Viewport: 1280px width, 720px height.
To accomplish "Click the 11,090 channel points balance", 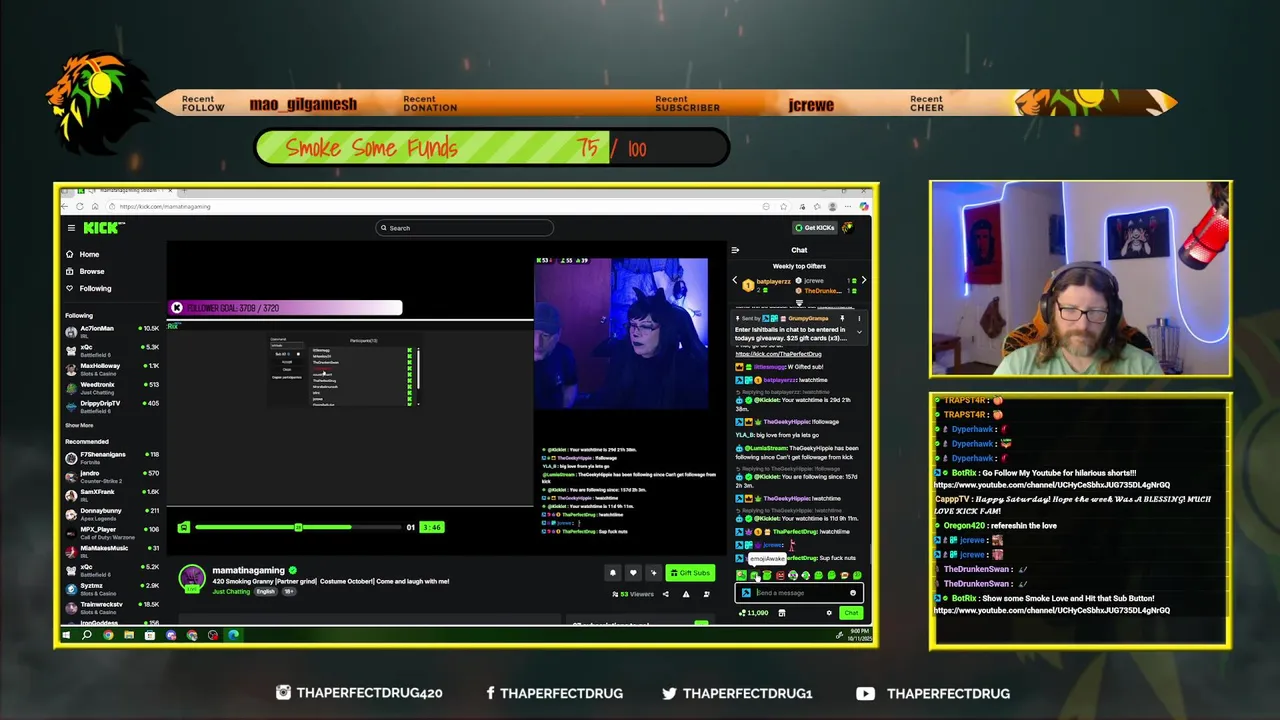I will pyautogui.click(x=753, y=613).
